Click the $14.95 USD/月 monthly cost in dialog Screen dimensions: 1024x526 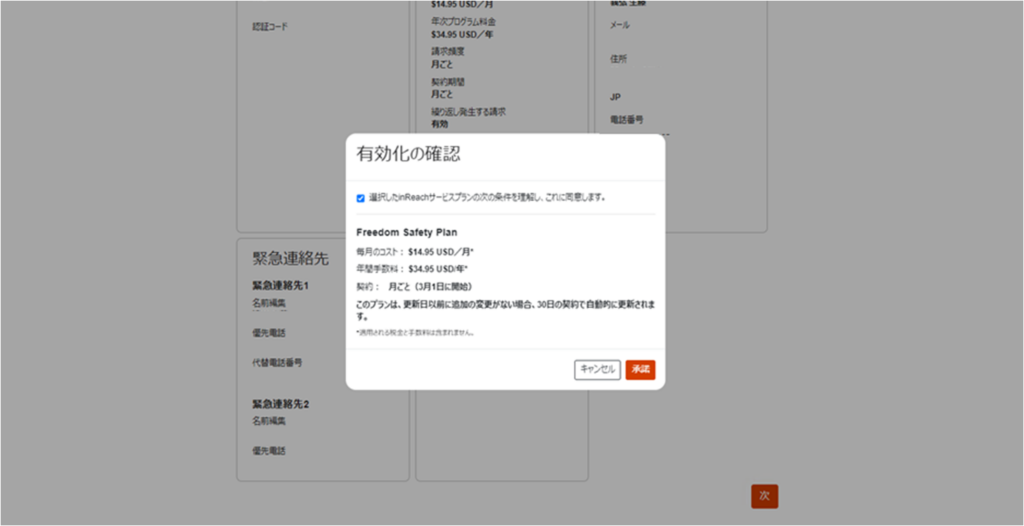pos(441,252)
